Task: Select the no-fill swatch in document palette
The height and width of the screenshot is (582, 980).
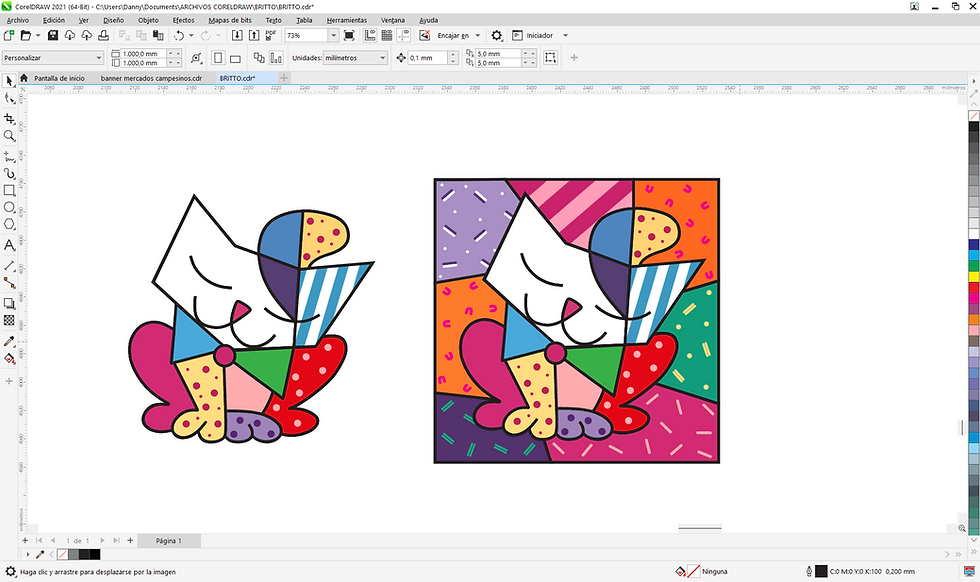Action: (x=62, y=554)
